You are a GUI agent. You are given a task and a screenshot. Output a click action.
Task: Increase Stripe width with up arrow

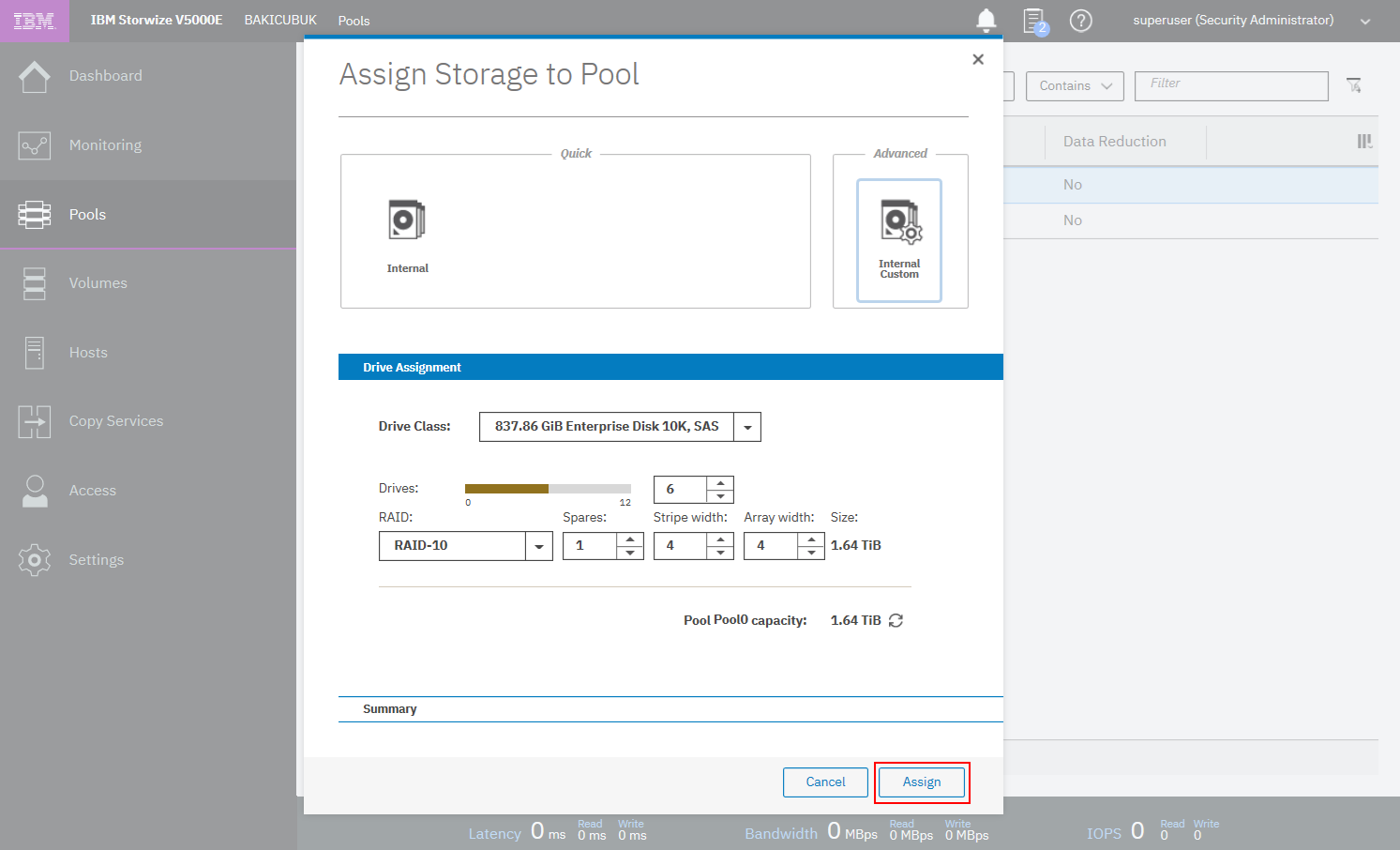(720, 539)
